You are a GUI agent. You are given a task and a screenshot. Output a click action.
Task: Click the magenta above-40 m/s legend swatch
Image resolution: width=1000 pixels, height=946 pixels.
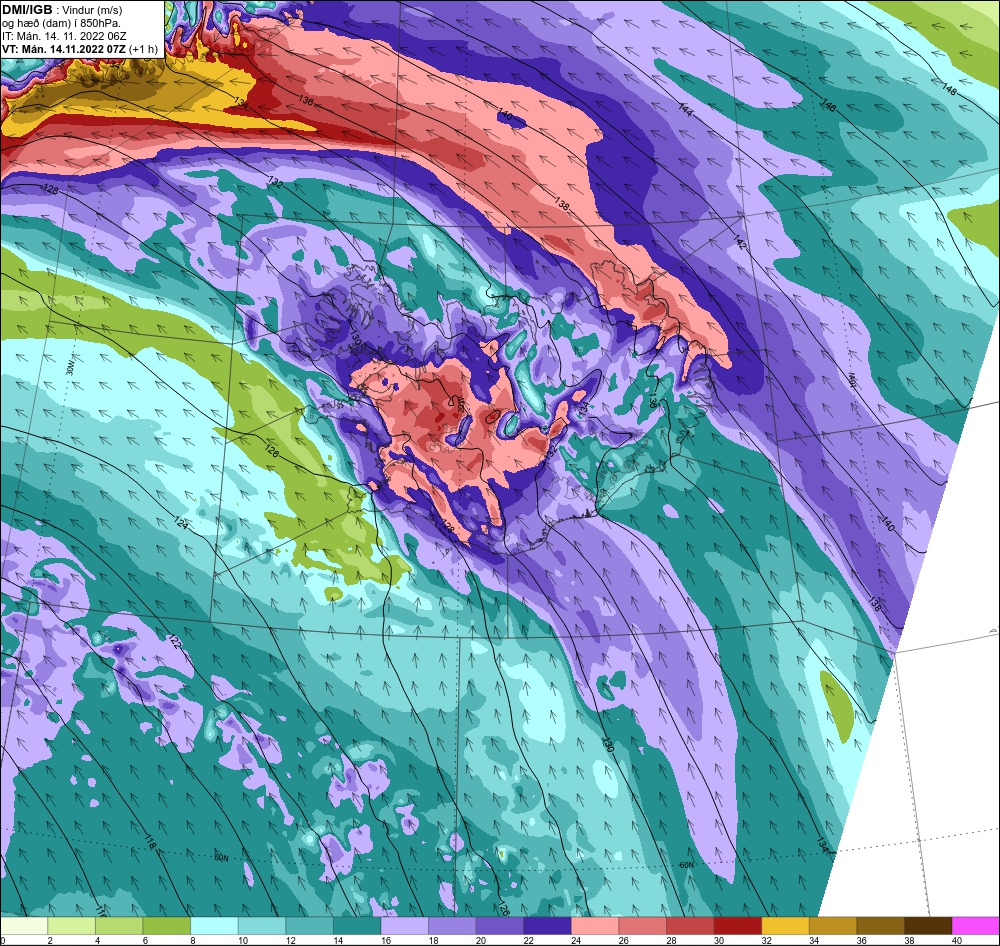[975, 926]
